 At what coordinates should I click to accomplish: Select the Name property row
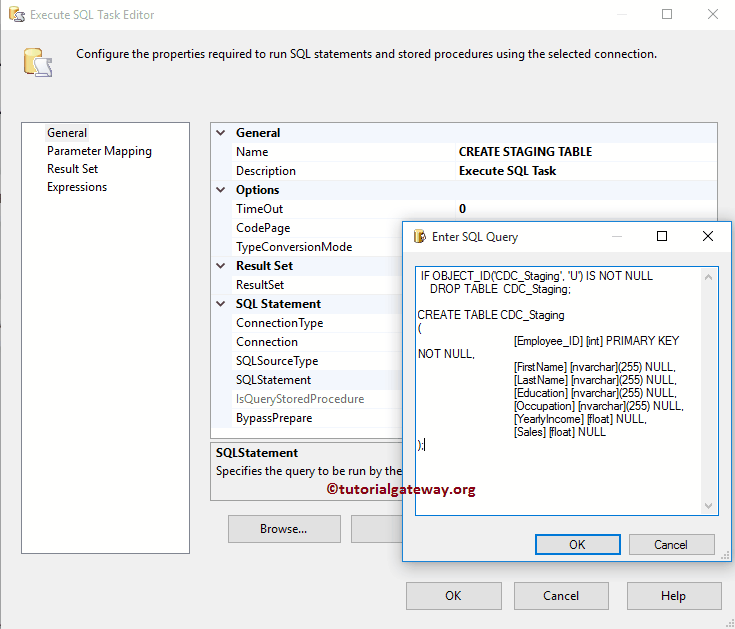(x=474, y=152)
